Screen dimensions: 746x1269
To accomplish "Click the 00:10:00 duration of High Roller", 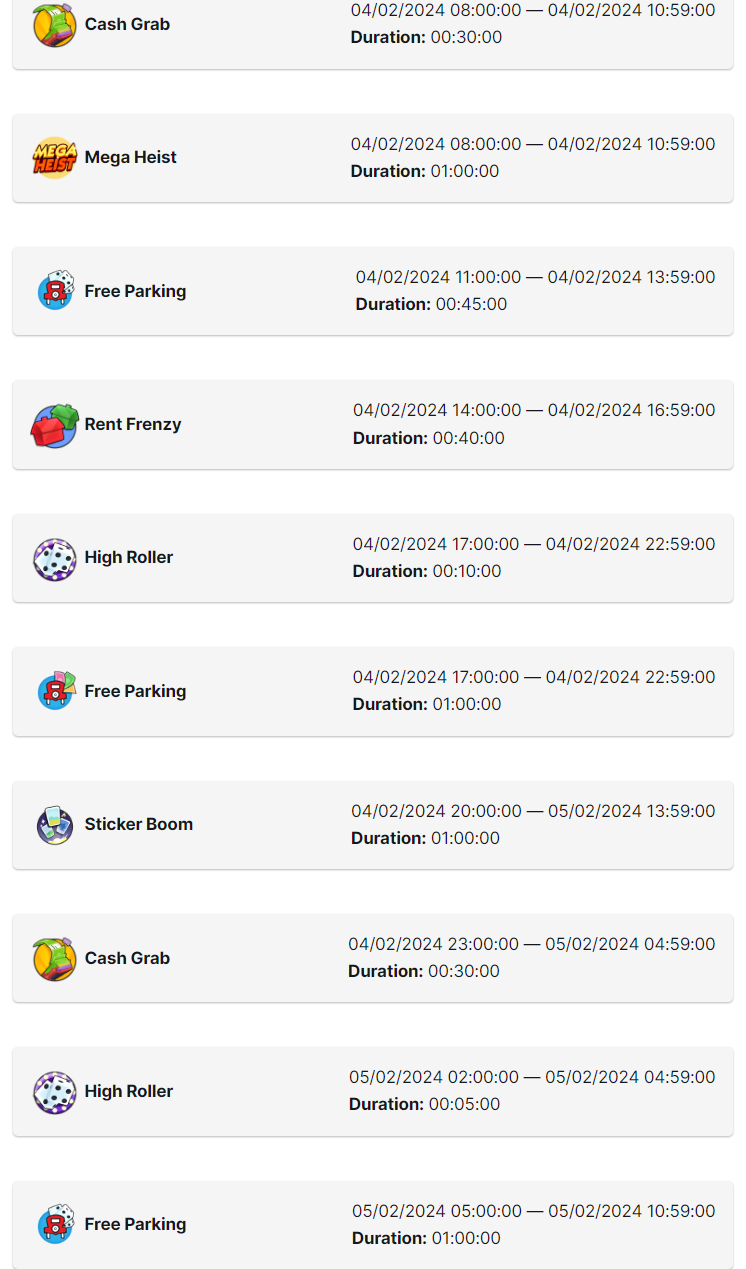I will point(467,571).
